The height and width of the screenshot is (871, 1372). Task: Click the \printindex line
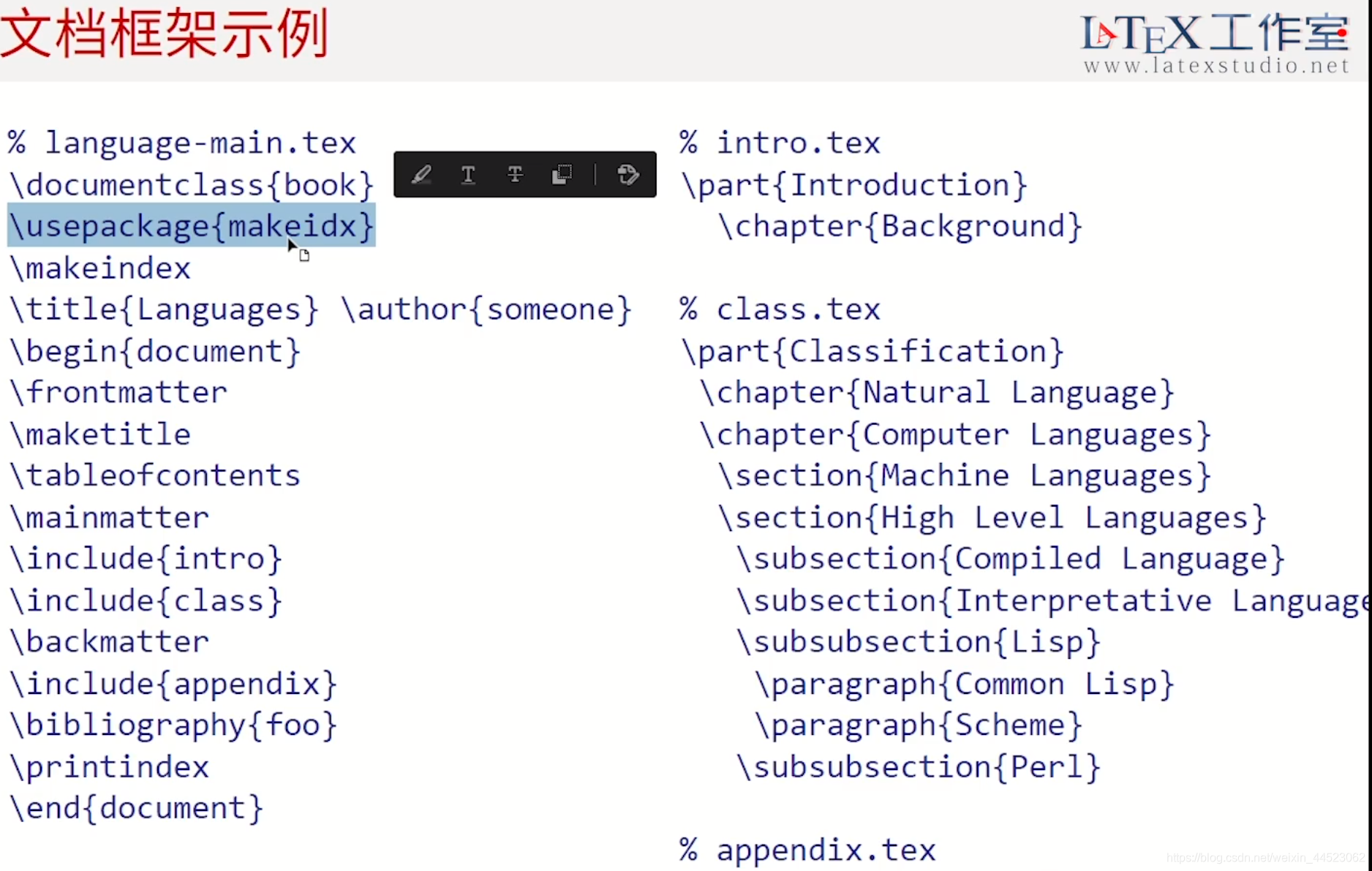[x=110, y=767]
